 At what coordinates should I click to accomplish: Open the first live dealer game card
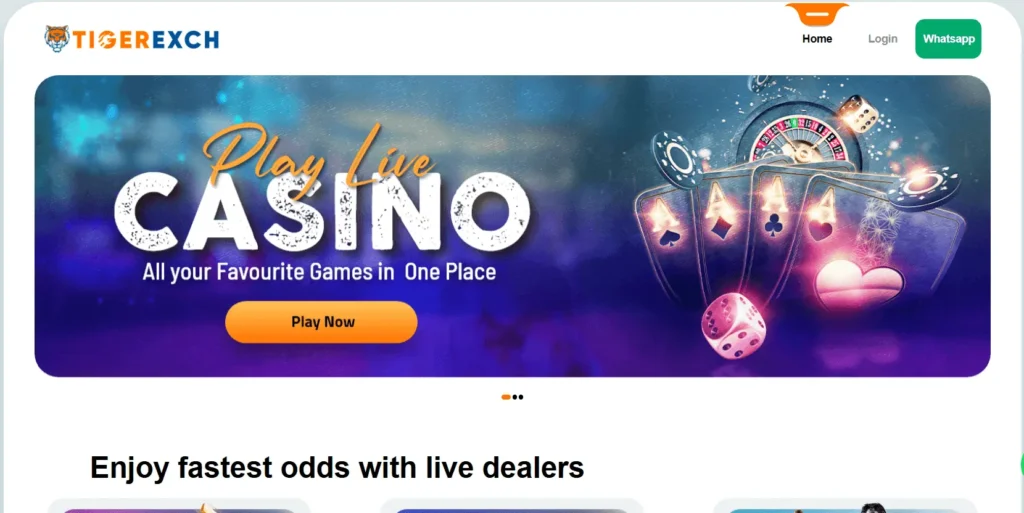coord(179,506)
